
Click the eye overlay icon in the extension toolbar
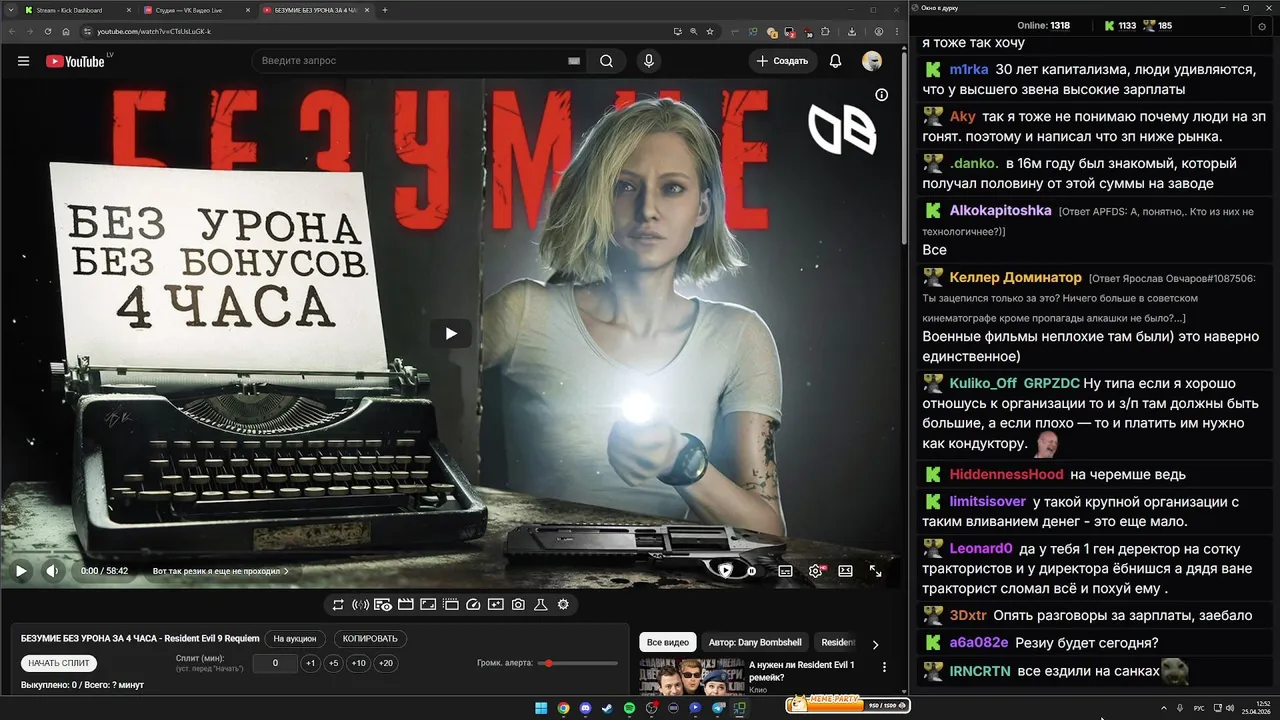pyautogui.click(x=383, y=604)
